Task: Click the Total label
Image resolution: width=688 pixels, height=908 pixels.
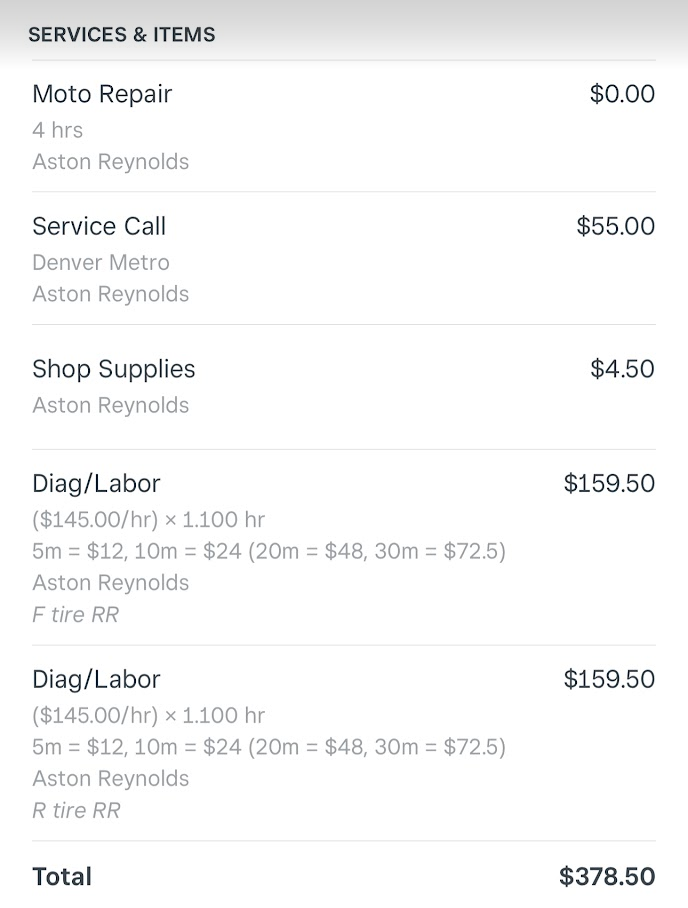Action: 62,877
